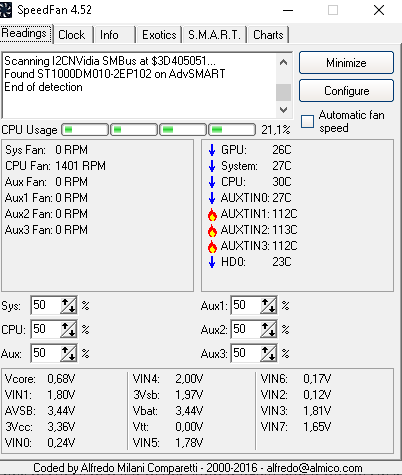Open the S.M.A.R.T. tab
This screenshot has width=402, height=475.
(x=214, y=35)
